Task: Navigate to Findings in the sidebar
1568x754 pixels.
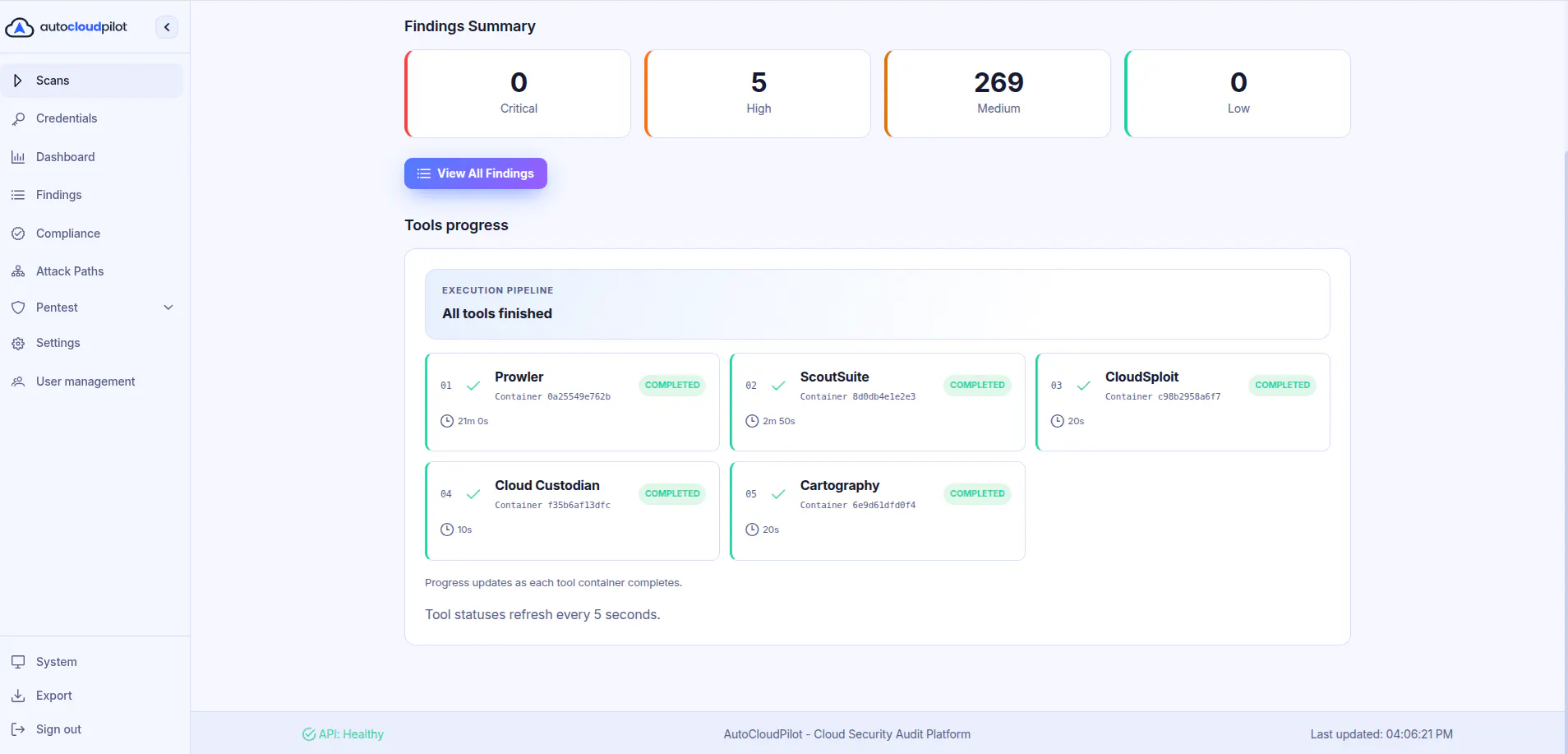Action: pos(92,195)
